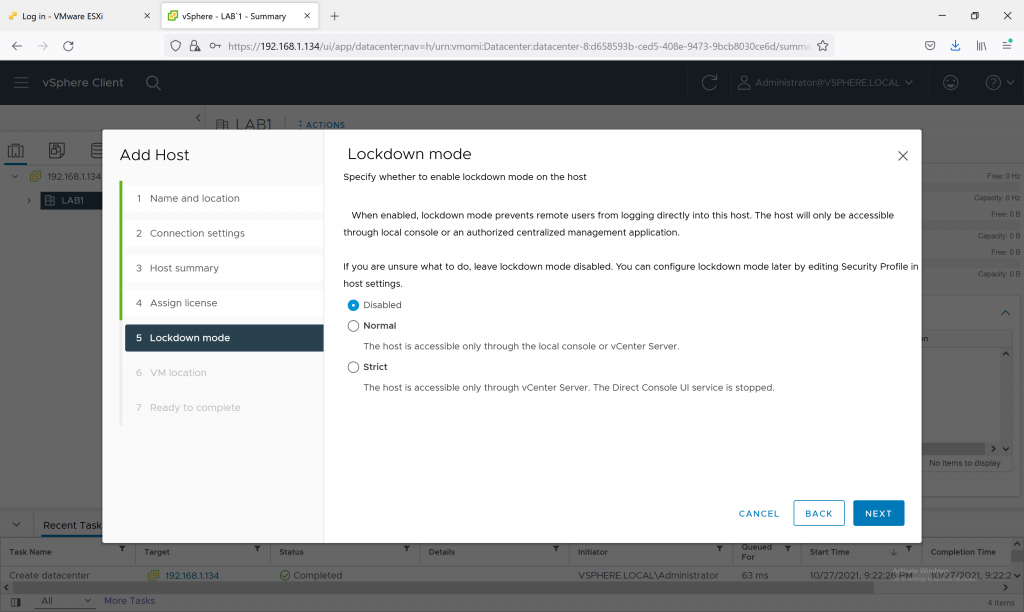Open the browser library icon
1024x612 pixels.
[x=981, y=46]
